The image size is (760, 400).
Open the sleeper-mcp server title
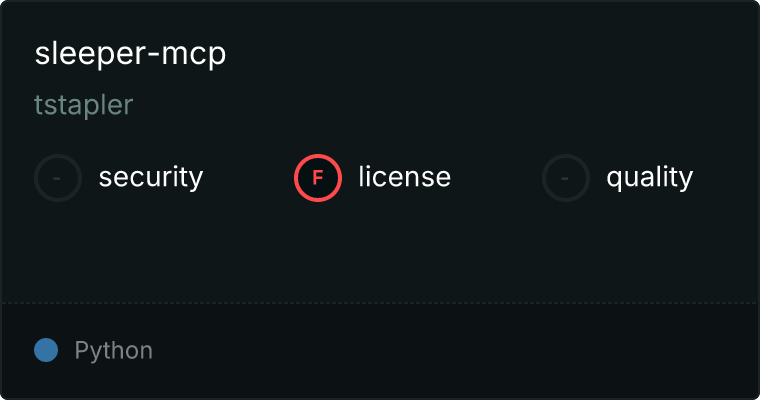click(x=130, y=53)
